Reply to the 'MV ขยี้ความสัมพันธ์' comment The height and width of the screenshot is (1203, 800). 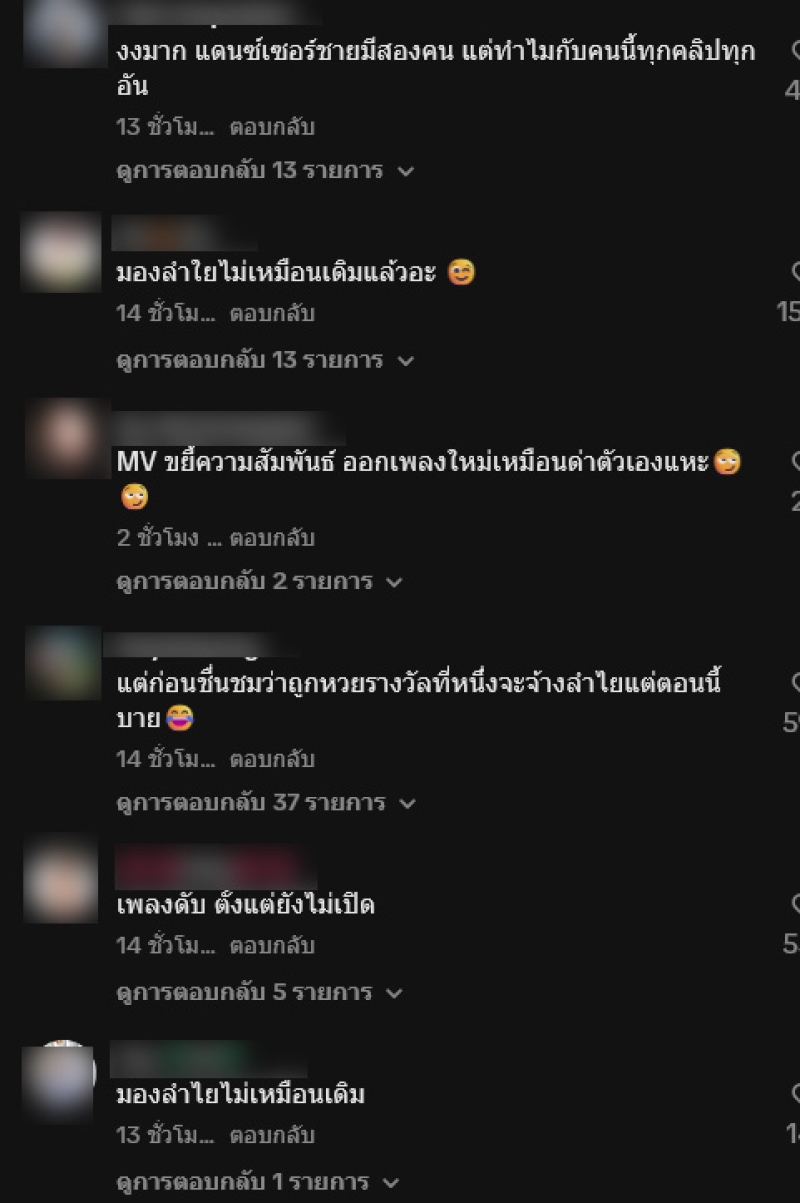coord(272,538)
